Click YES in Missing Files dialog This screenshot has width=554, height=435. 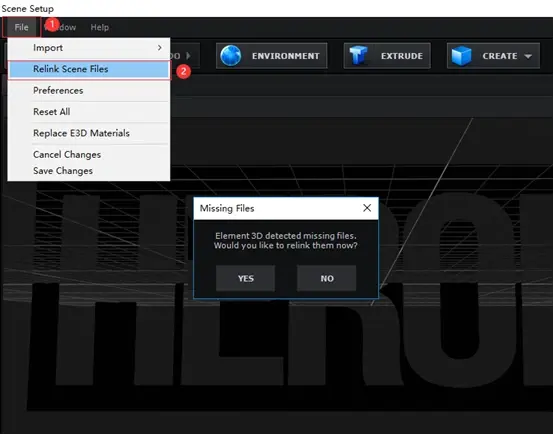coord(246,278)
